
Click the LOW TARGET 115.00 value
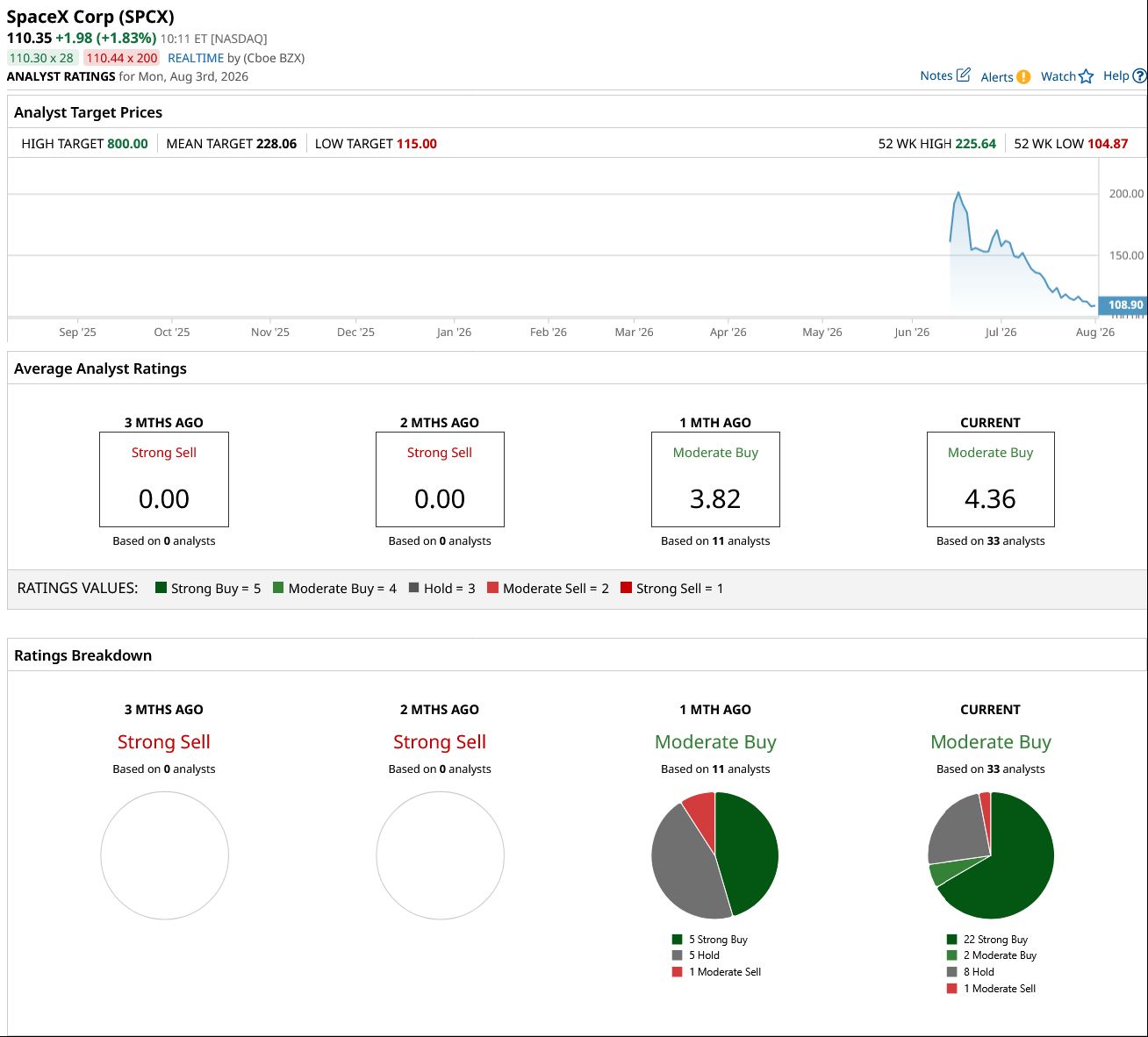pyautogui.click(x=417, y=144)
